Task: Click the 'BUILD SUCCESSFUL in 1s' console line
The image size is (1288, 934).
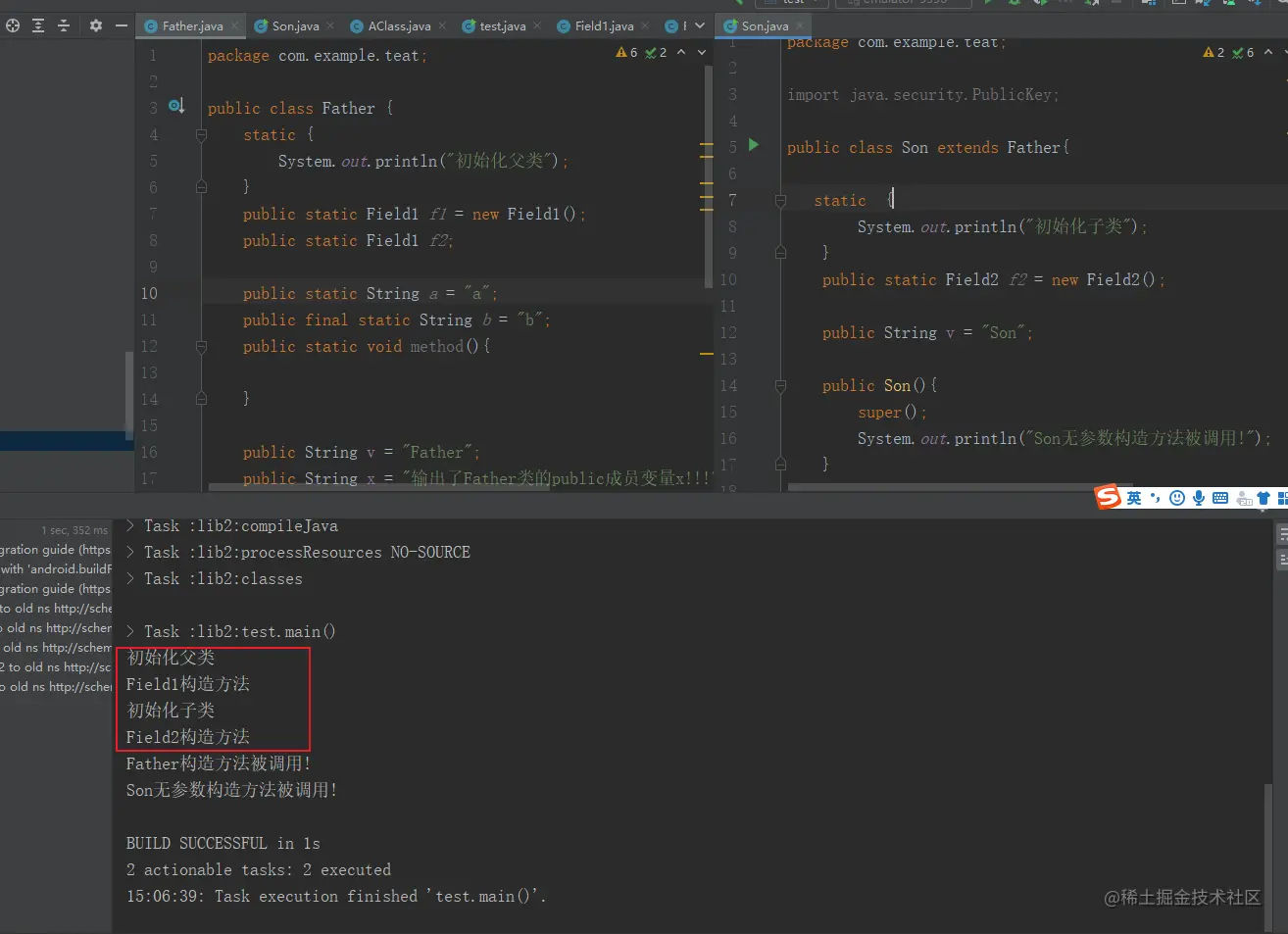Action: click(x=223, y=844)
